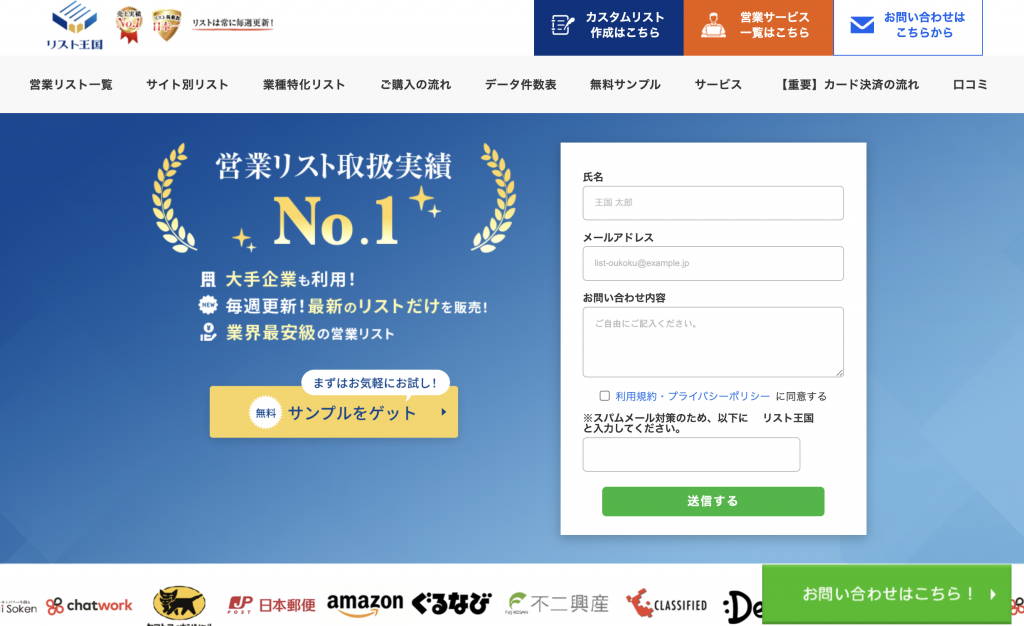
Task: Open the 営業リスト一覧 menu item
Action: 71,84
